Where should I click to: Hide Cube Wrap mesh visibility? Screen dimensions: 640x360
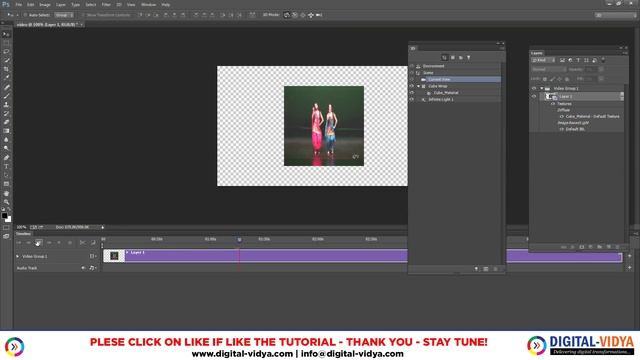pyautogui.click(x=412, y=86)
